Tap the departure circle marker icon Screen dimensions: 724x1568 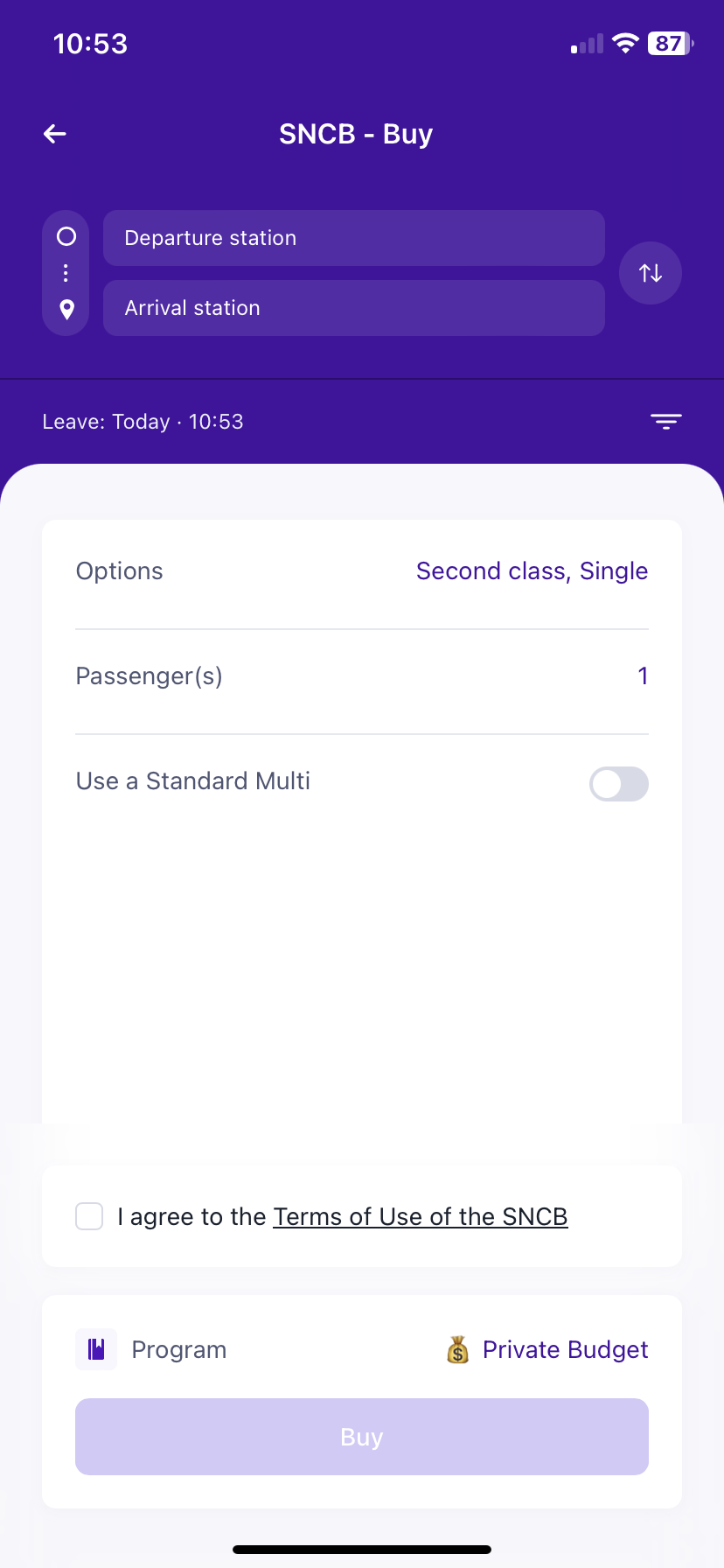pos(66,236)
